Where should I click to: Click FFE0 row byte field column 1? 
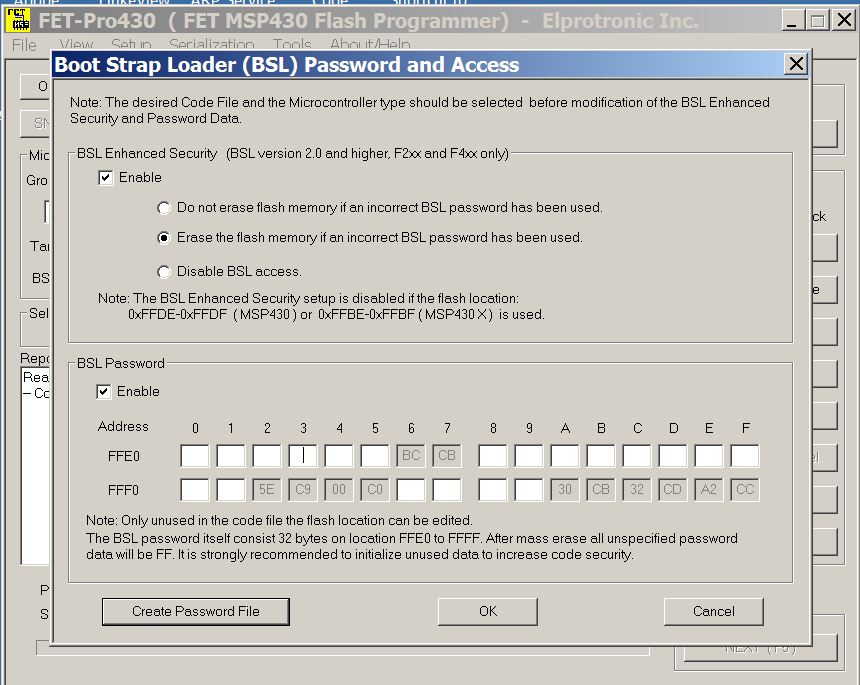(x=231, y=456)
